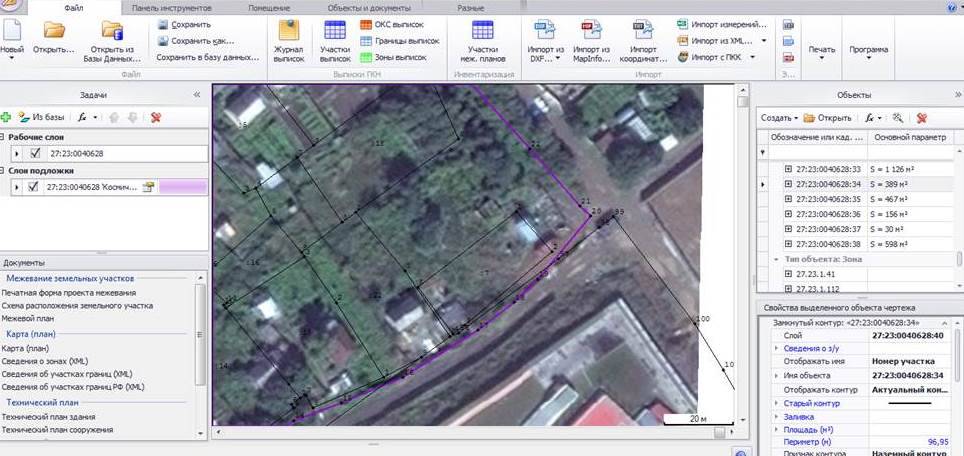The height and width of the screenshot is (456, 964).
Task: Click red delete icon in Объекты toolbar
Action: click(921, 117)
